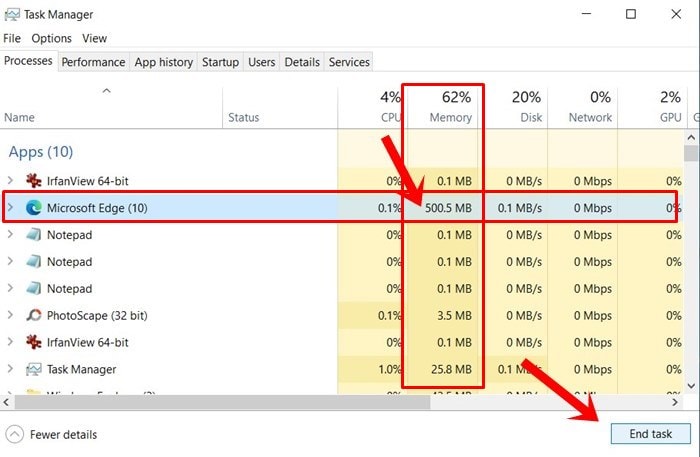Click the 3.5 MB memory value
The height and width of the screenshot is (457, 700).
[454, 316]
